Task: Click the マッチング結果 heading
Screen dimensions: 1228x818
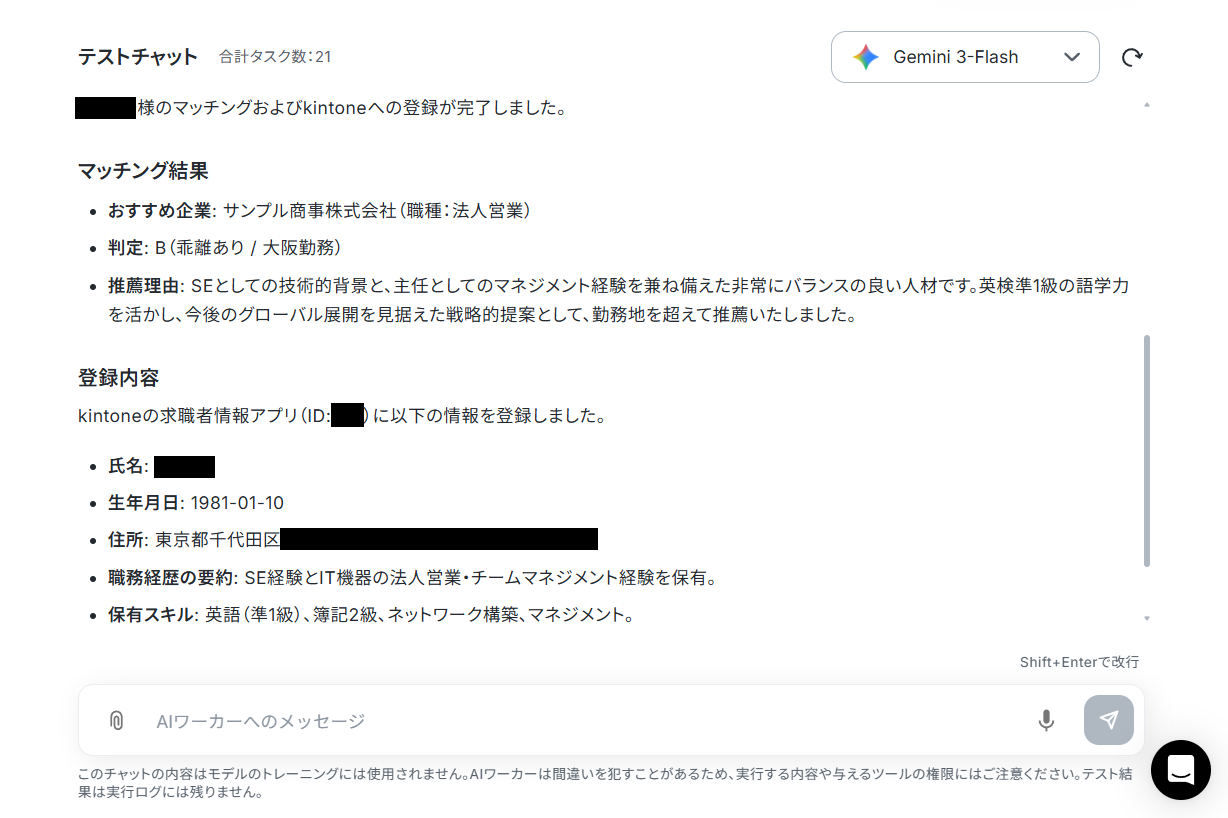Action: coord(143,171)
